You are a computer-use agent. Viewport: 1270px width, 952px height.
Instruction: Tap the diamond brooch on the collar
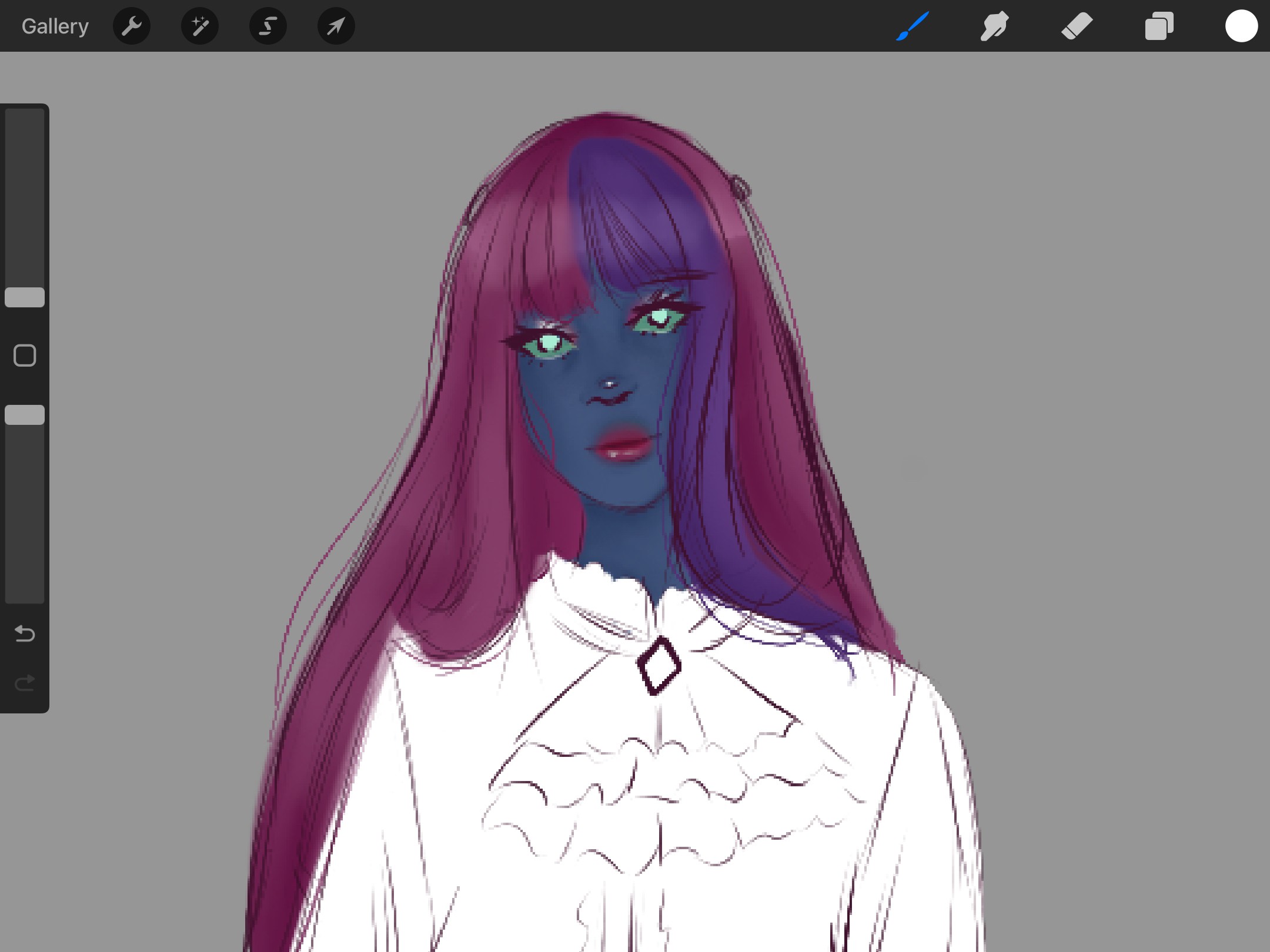pos(659,666)
